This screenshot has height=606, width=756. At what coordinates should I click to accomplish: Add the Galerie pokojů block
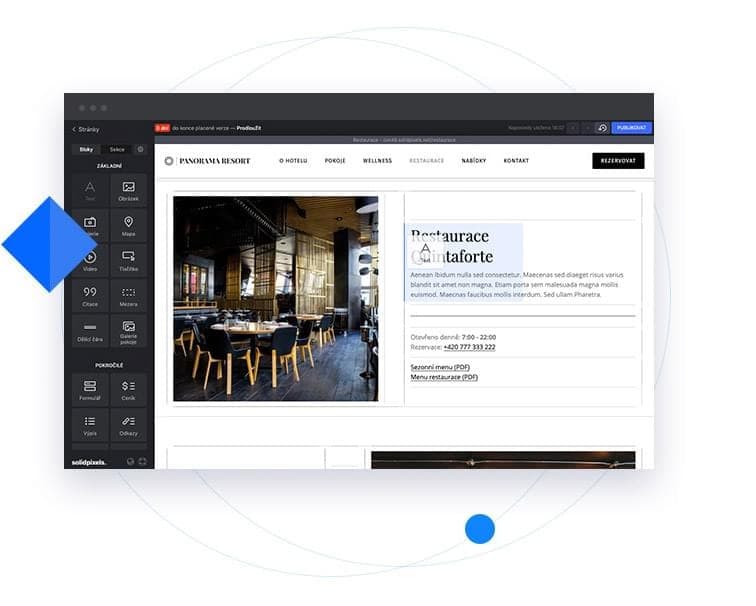pos(128,331)
